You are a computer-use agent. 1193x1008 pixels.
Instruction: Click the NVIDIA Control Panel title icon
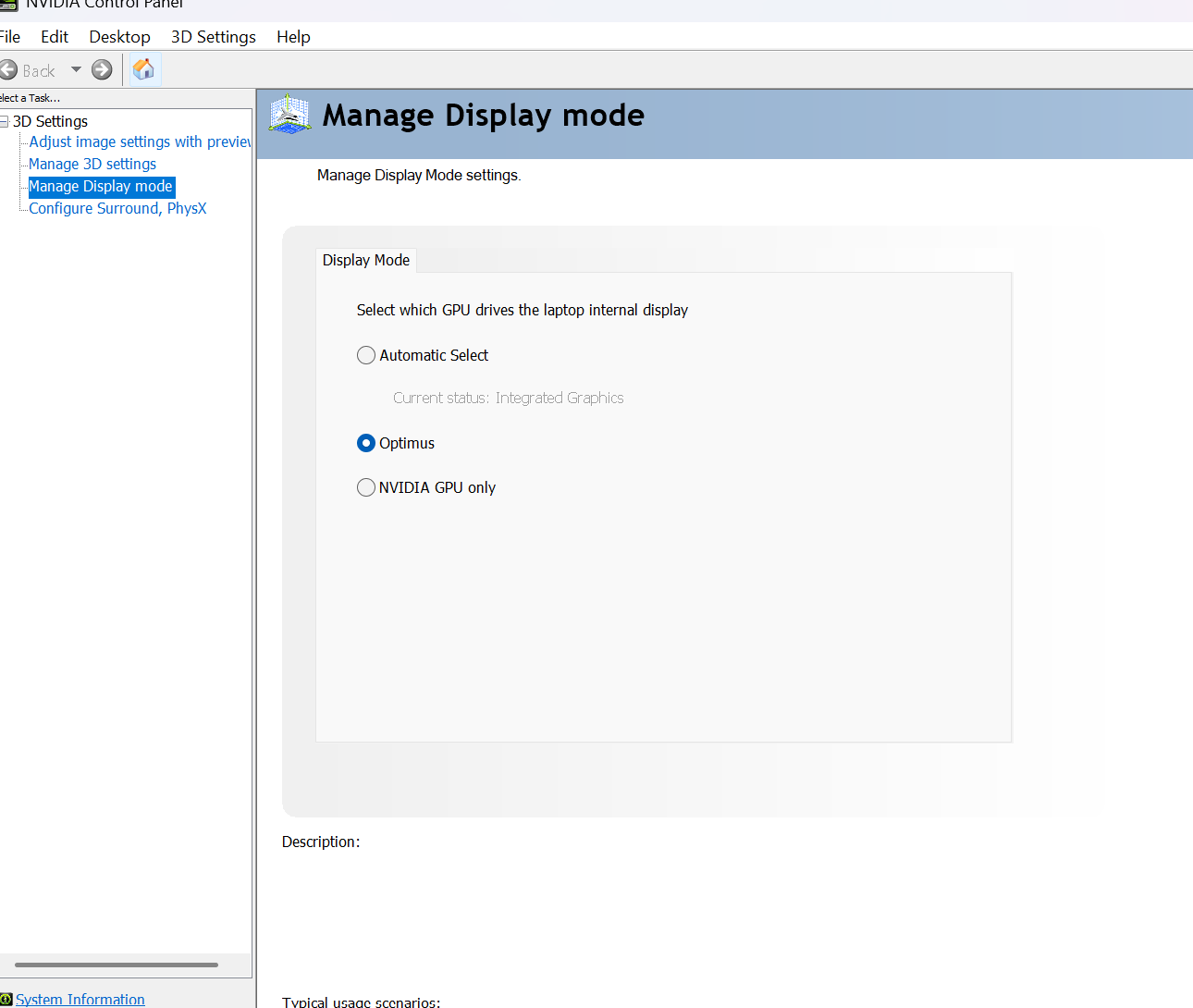click(x=7, y=5)
